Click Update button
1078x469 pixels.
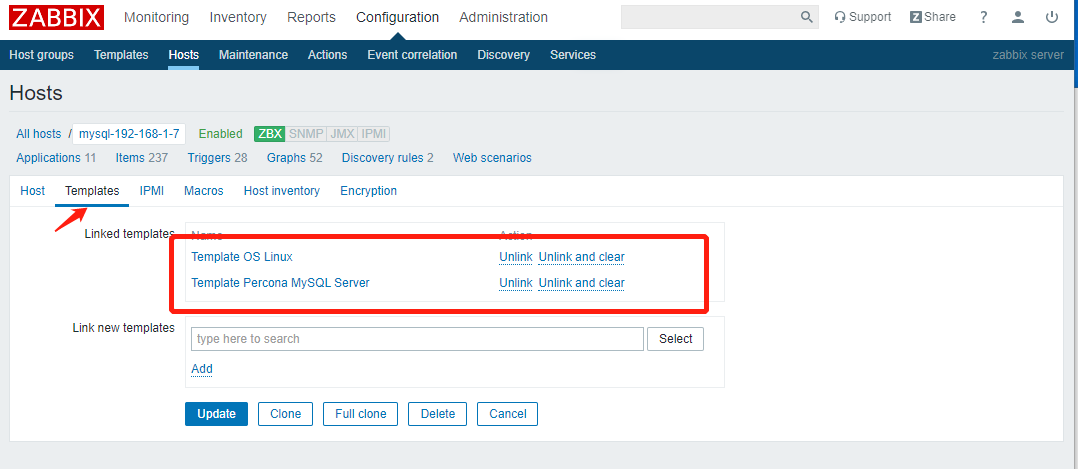[x=216, y=414]
